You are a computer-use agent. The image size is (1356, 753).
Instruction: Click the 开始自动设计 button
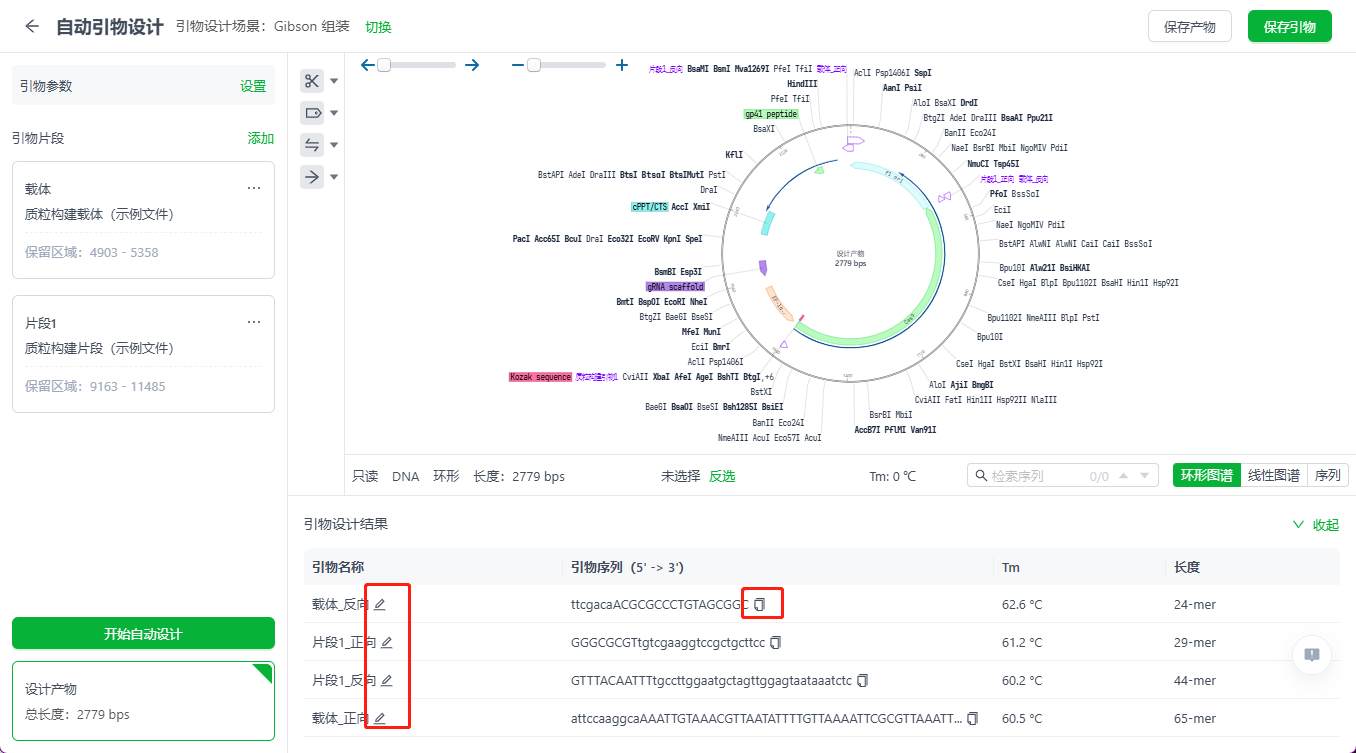[143, 634]
